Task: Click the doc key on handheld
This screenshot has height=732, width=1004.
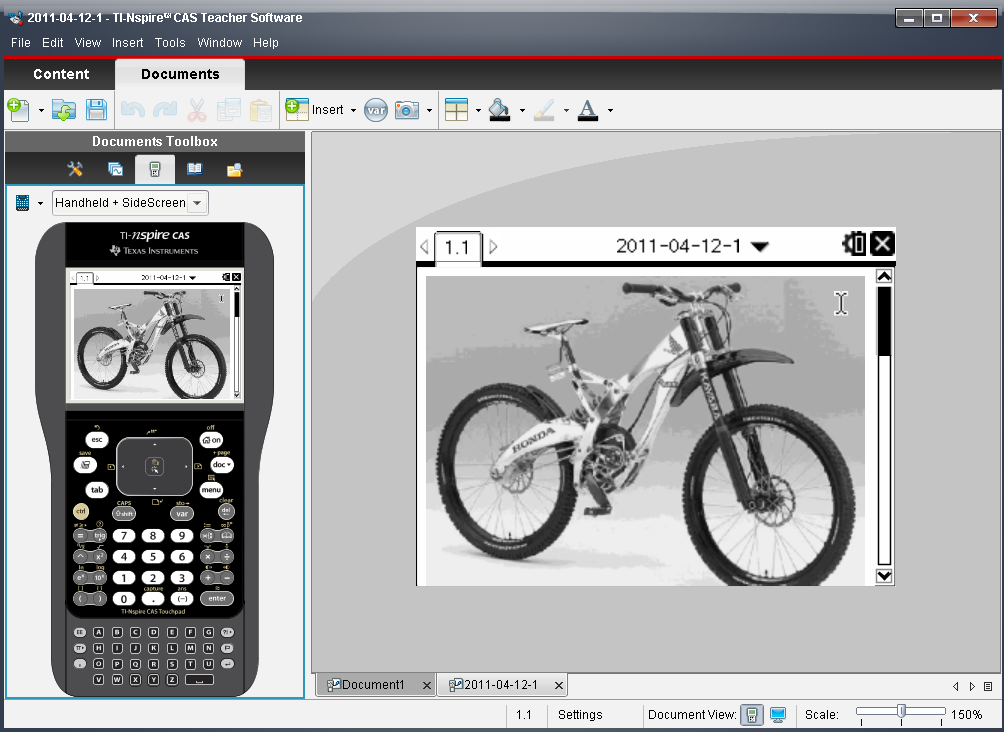Action: click(x=222, y=464)
